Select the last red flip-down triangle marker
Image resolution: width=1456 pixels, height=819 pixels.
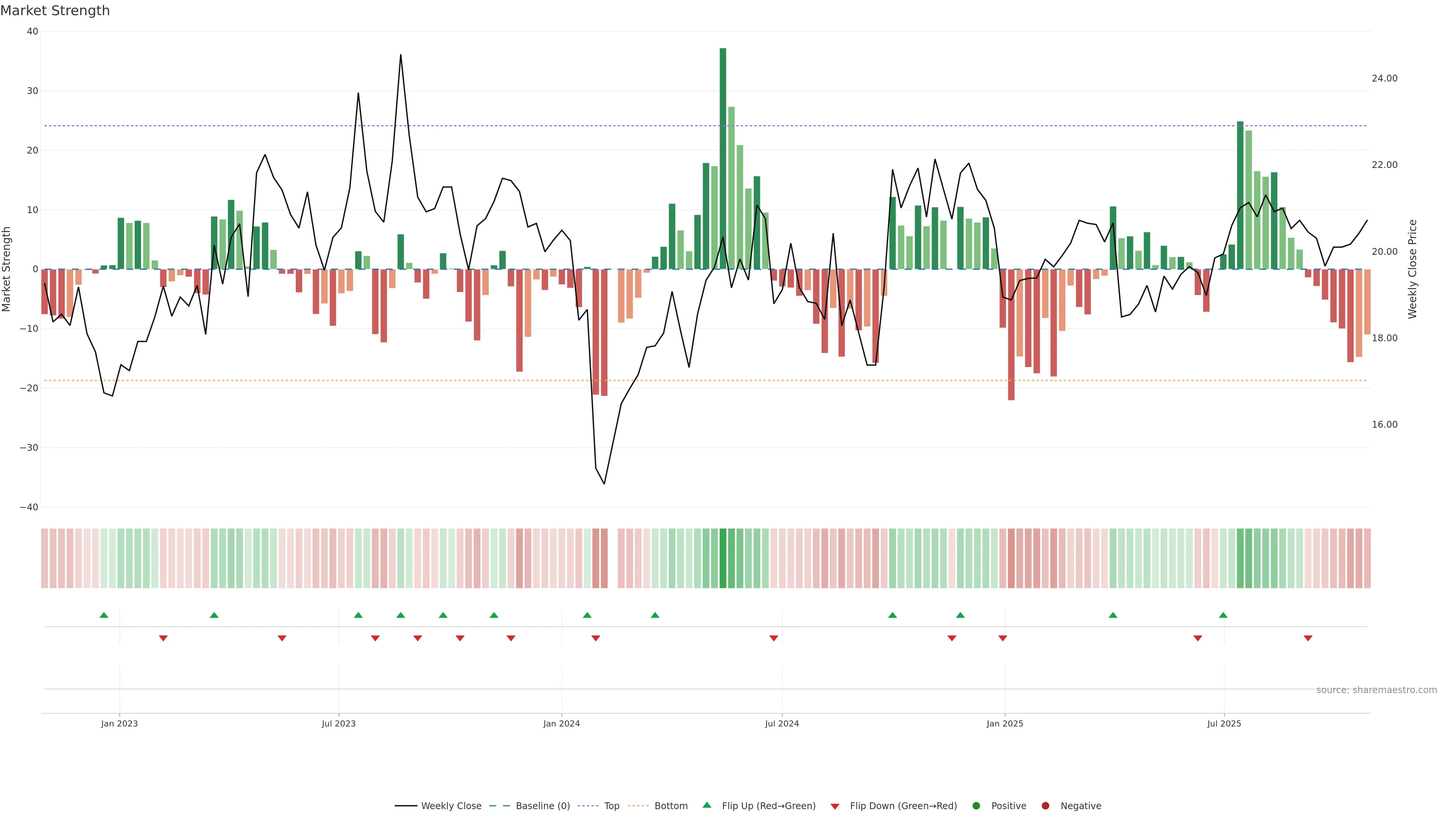[1308, 638]
